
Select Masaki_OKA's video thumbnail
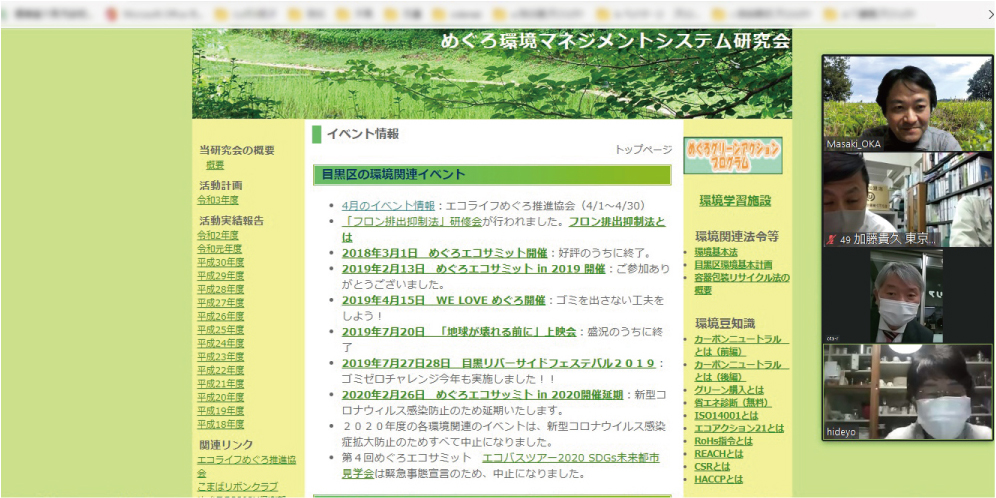pyautogui.click(x=908, y=103)
